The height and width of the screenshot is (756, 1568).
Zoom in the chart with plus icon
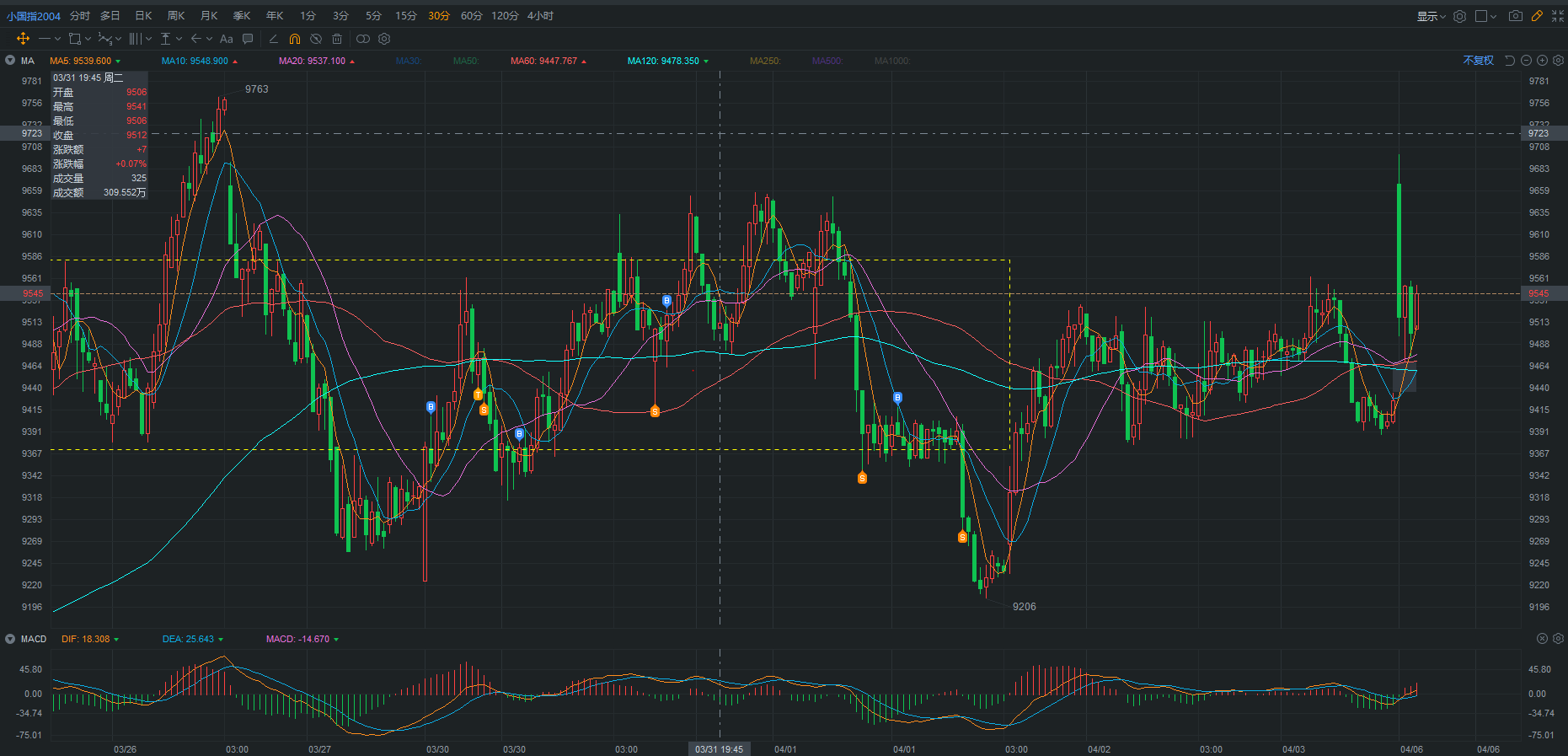point(1542,61)
